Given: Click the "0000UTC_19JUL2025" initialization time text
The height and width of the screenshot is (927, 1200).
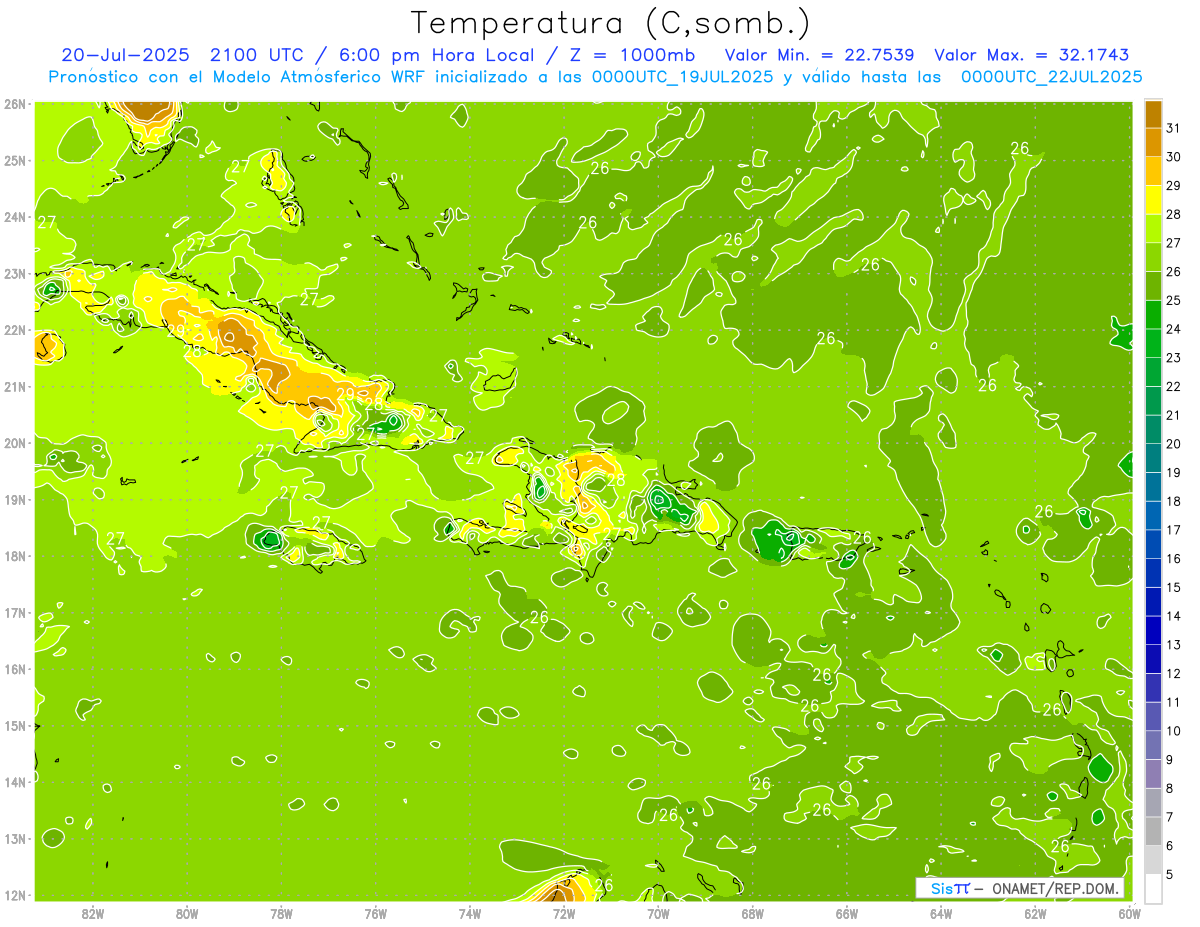Looking at the screenshot, I should (x=685, y=76).
